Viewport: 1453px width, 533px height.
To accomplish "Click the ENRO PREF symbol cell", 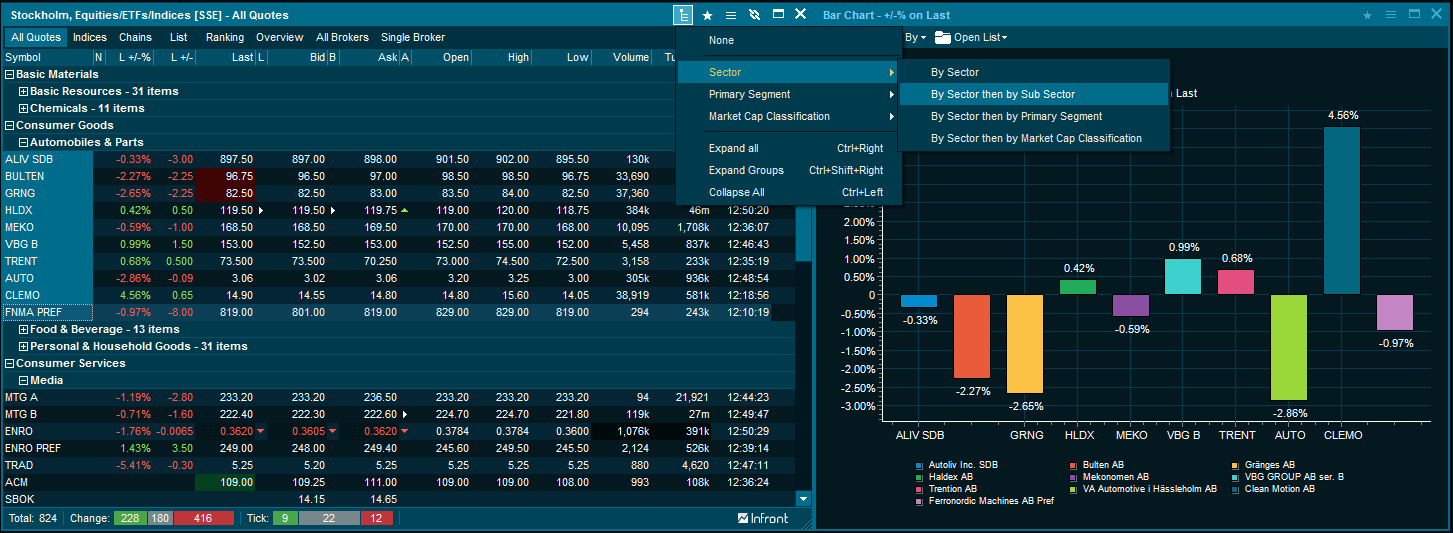I will coord(47,448).
